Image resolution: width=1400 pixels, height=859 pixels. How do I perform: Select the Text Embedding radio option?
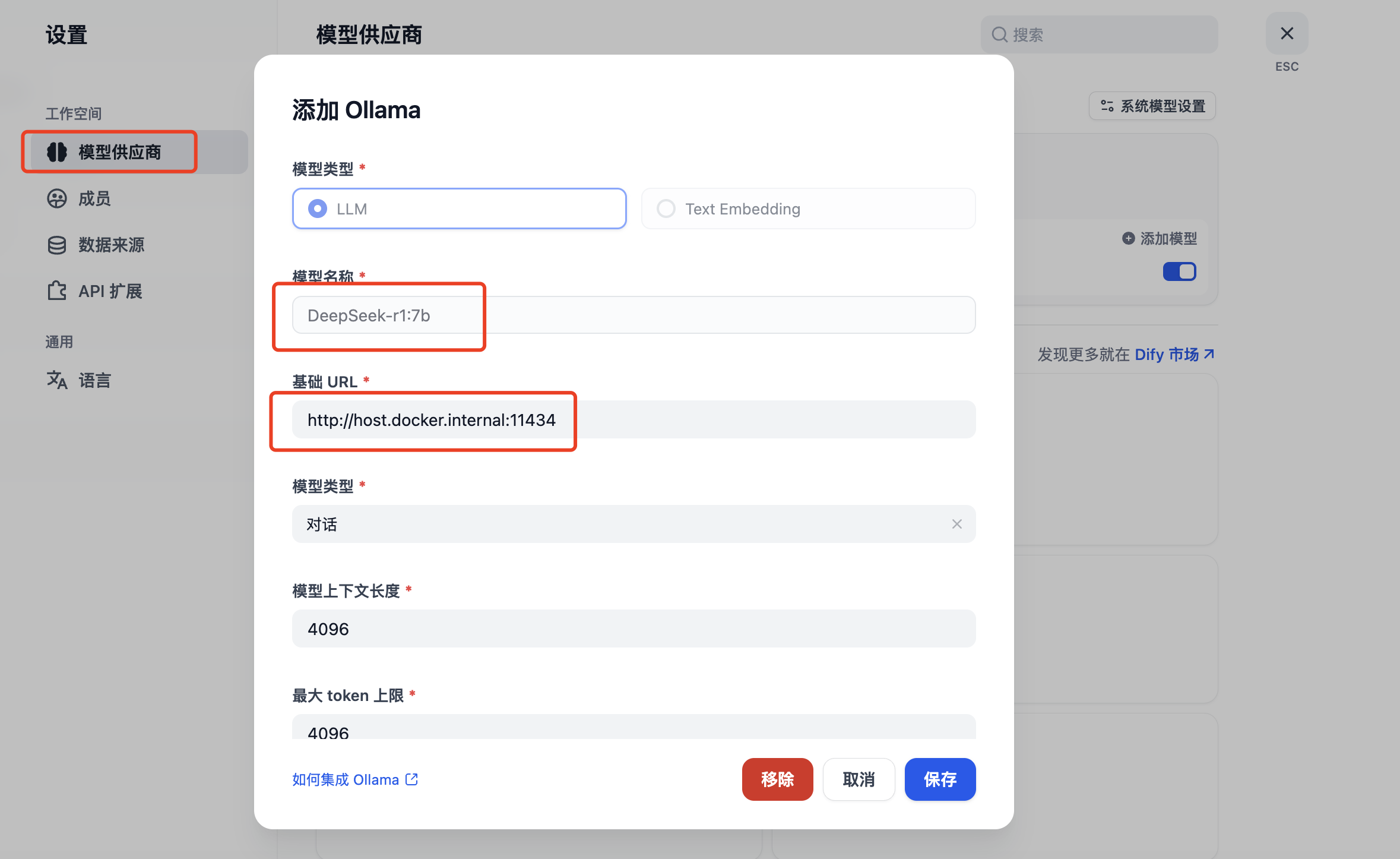tap(666, 209)
